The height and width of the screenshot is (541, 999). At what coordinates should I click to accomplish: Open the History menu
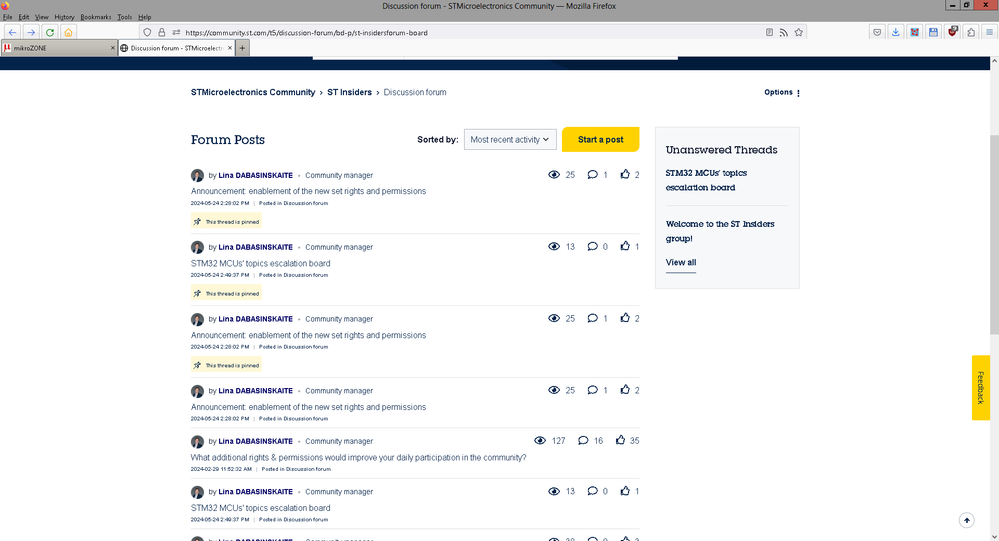[64, 17]
